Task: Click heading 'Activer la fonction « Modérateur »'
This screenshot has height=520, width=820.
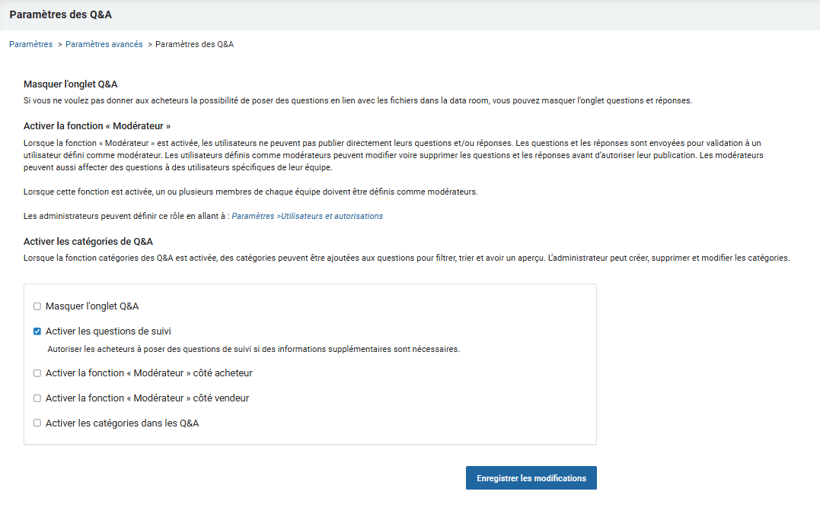Action: (97, 126)
